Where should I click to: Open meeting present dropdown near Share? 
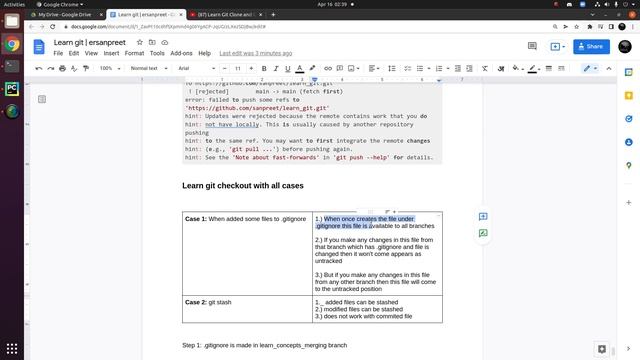click(x=558, y=47)
